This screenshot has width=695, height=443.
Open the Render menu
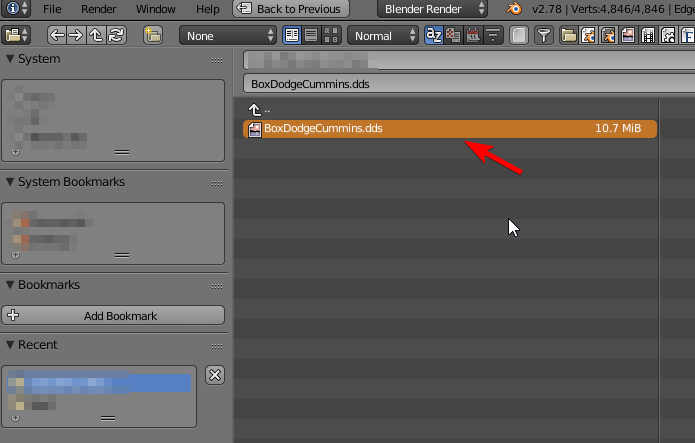98,9
